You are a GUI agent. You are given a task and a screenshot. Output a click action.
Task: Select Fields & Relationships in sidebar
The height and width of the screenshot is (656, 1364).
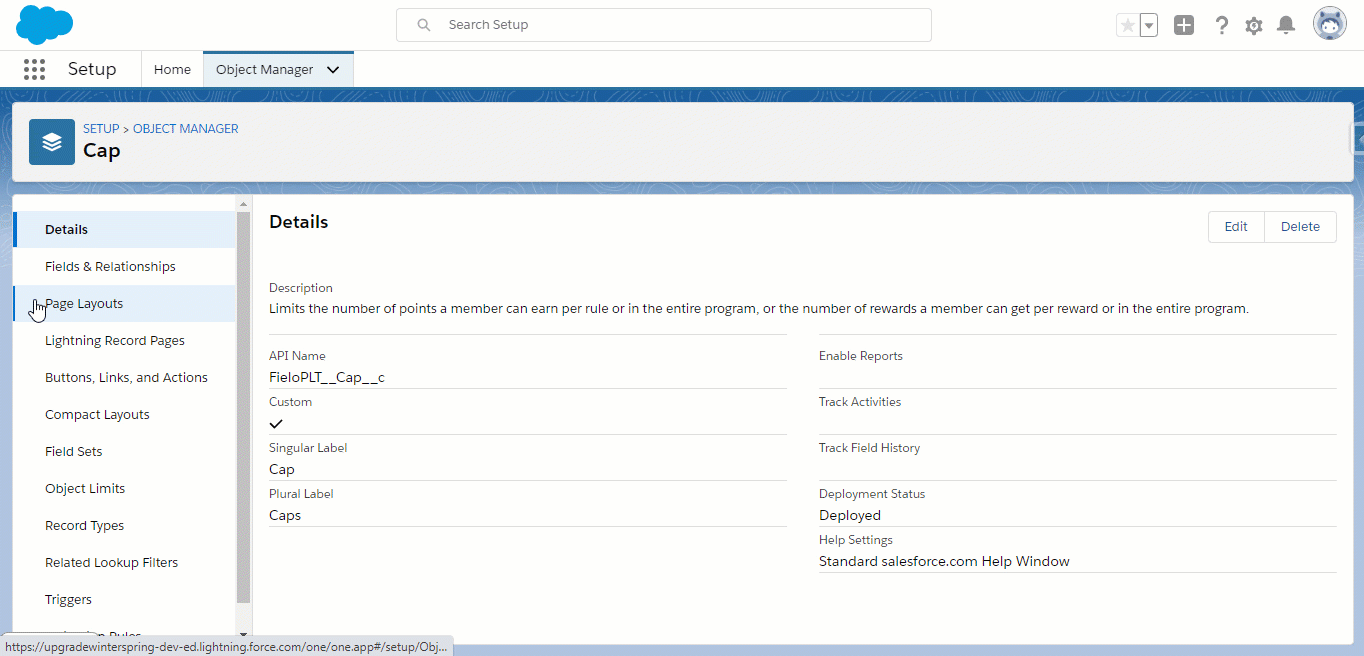pyautogui.click(x=110, y=267)
